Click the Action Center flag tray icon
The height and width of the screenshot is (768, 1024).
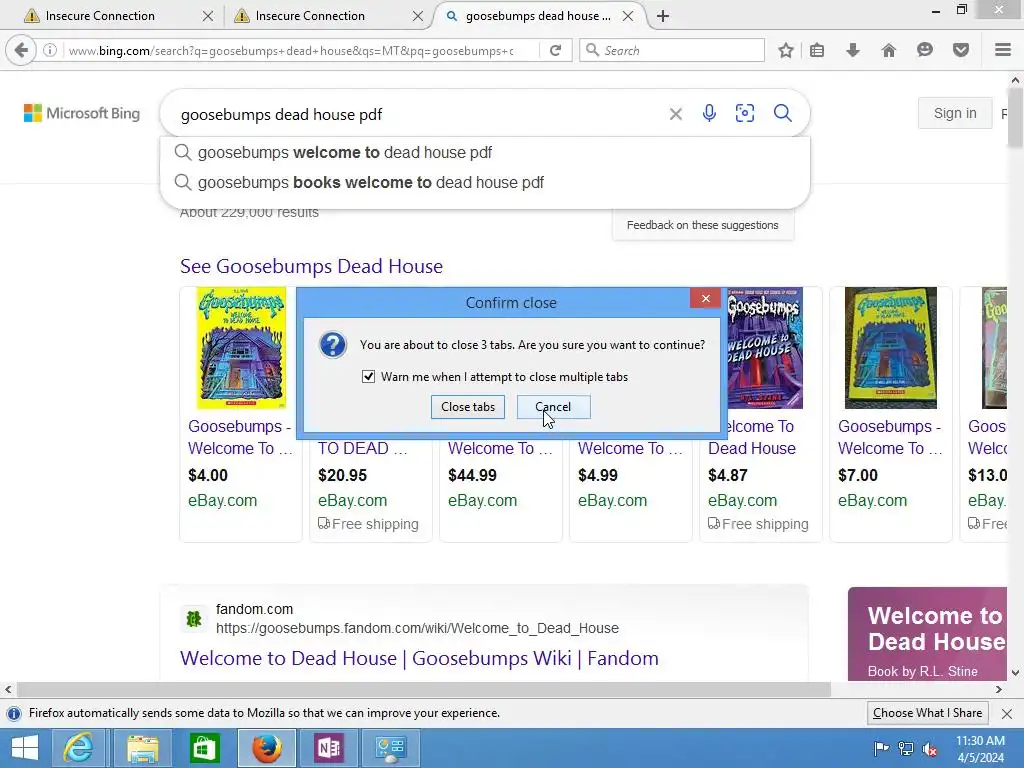tap(881, 748)
